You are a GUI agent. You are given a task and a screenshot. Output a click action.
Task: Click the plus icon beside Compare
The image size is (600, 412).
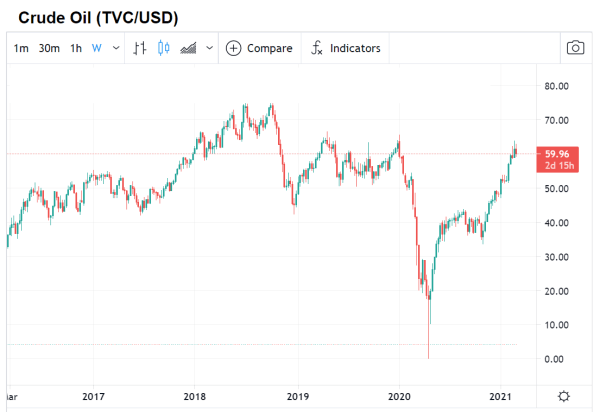pos(233,48)
